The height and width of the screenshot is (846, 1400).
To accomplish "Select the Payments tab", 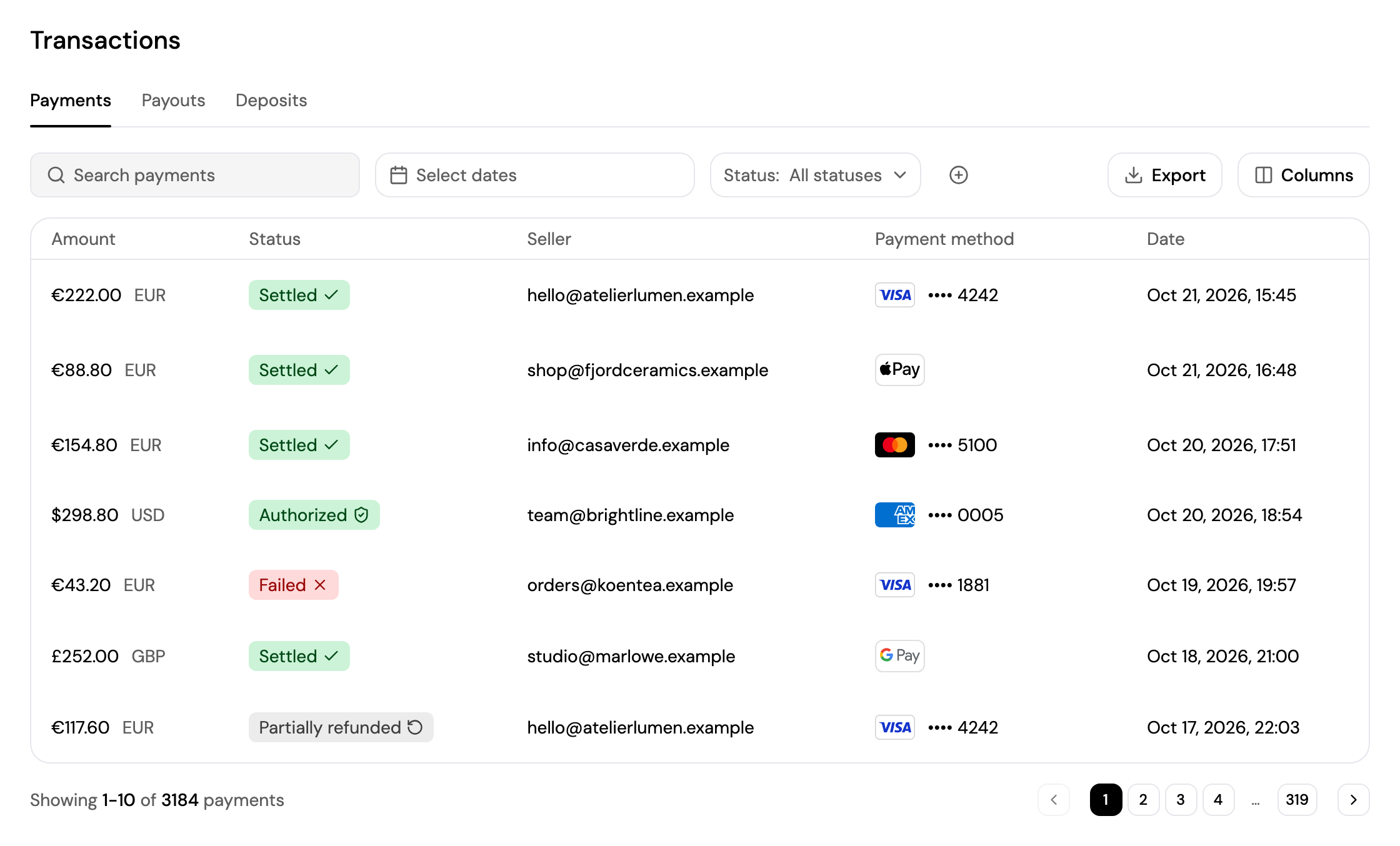I will point(71,101).
